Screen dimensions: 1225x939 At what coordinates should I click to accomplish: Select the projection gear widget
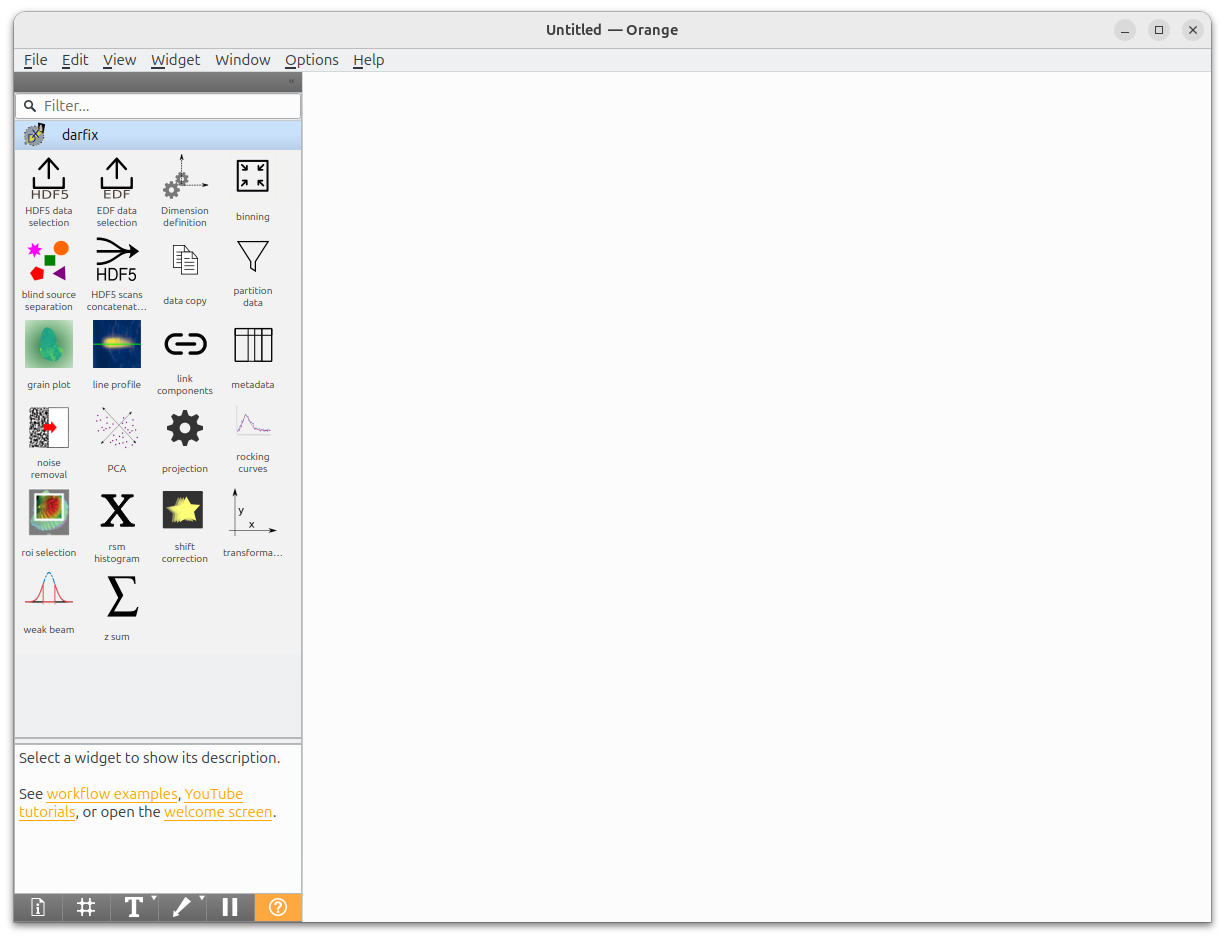185,440
